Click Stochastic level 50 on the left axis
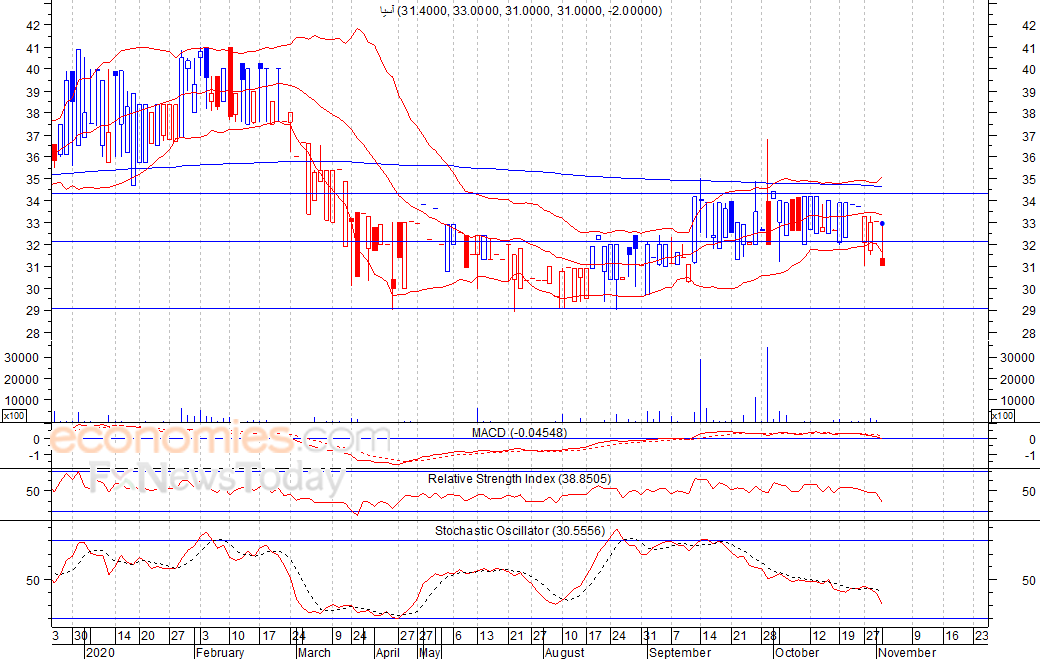 (x=33, y=580)
